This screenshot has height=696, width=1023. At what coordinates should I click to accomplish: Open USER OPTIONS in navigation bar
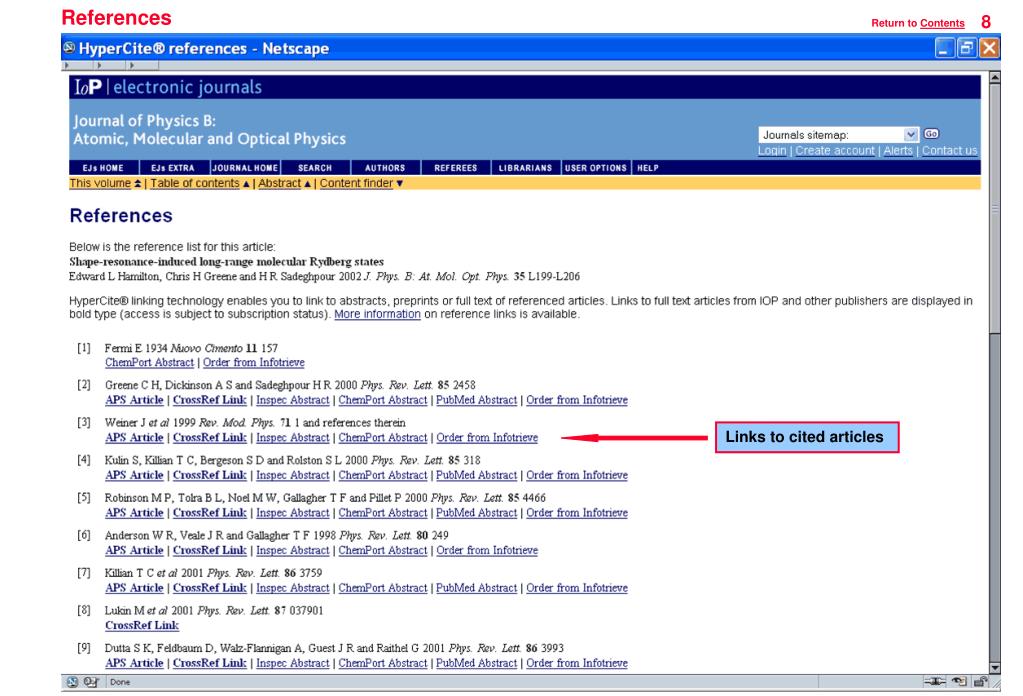pos(596,168)
